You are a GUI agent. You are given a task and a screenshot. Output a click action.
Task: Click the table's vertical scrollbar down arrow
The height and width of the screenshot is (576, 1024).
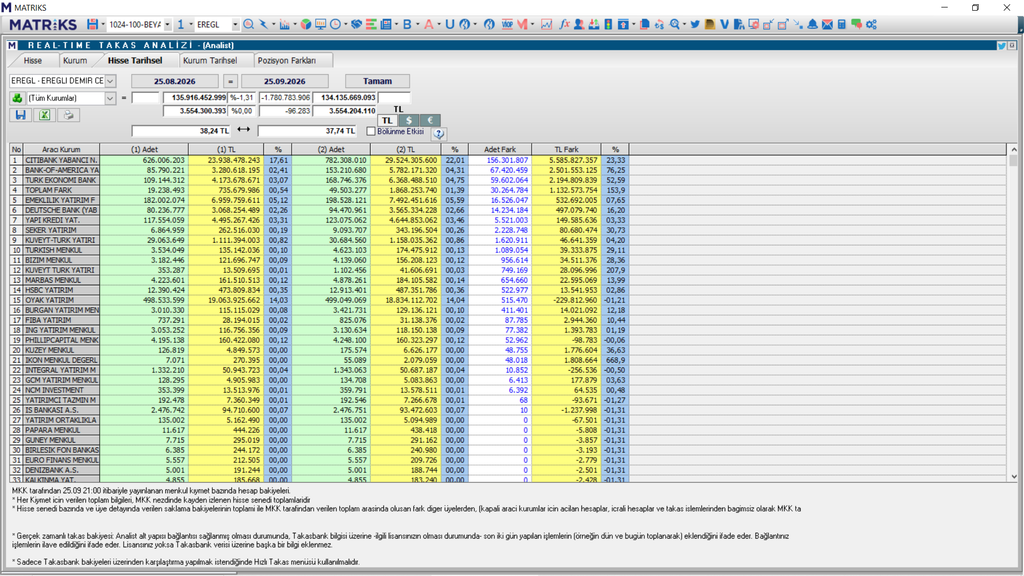point(1014,477)
